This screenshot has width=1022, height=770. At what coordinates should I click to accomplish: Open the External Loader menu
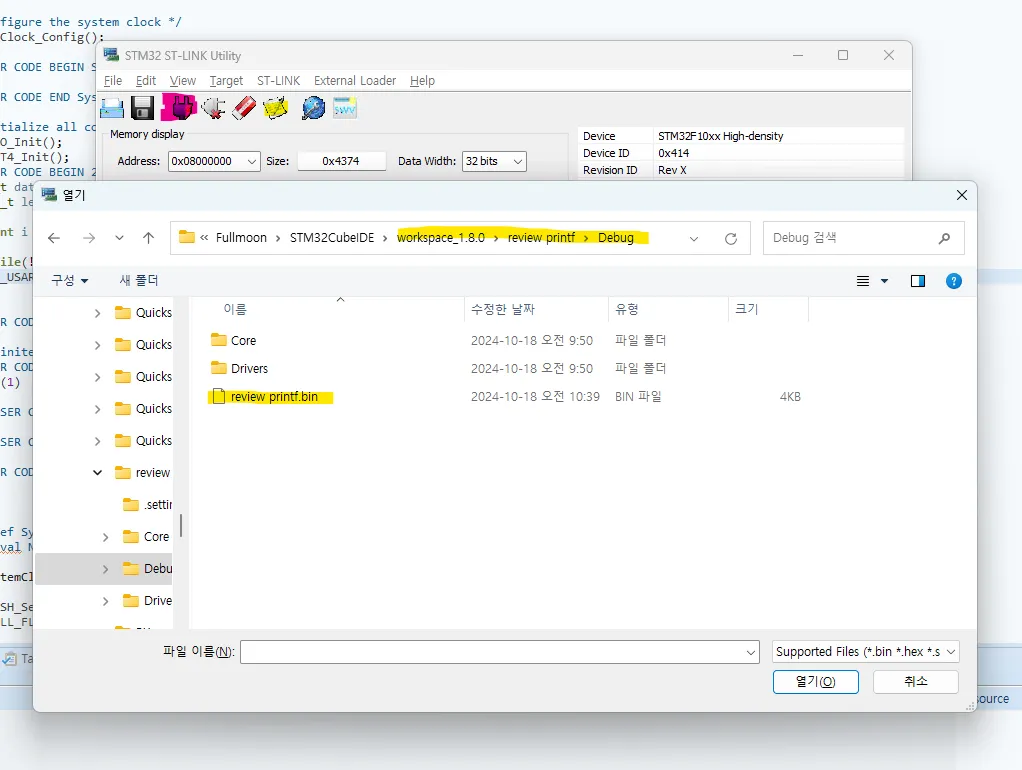(355, 81)
